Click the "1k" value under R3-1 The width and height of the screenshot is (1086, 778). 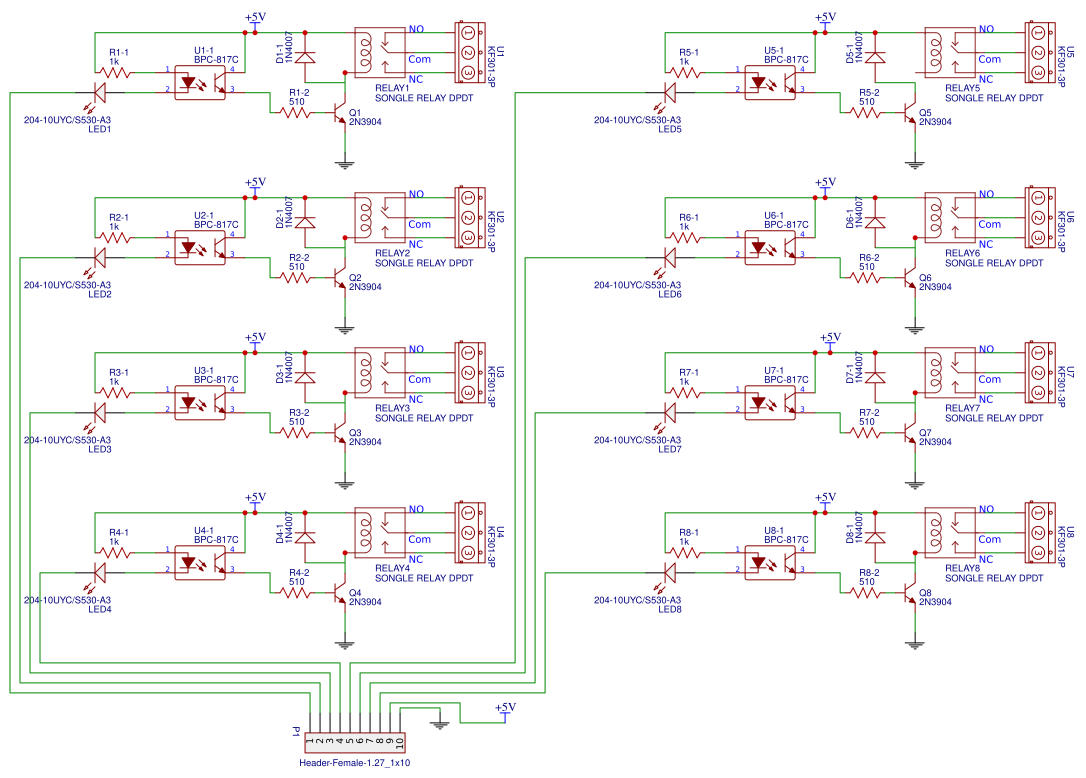[x=114, y=381]
